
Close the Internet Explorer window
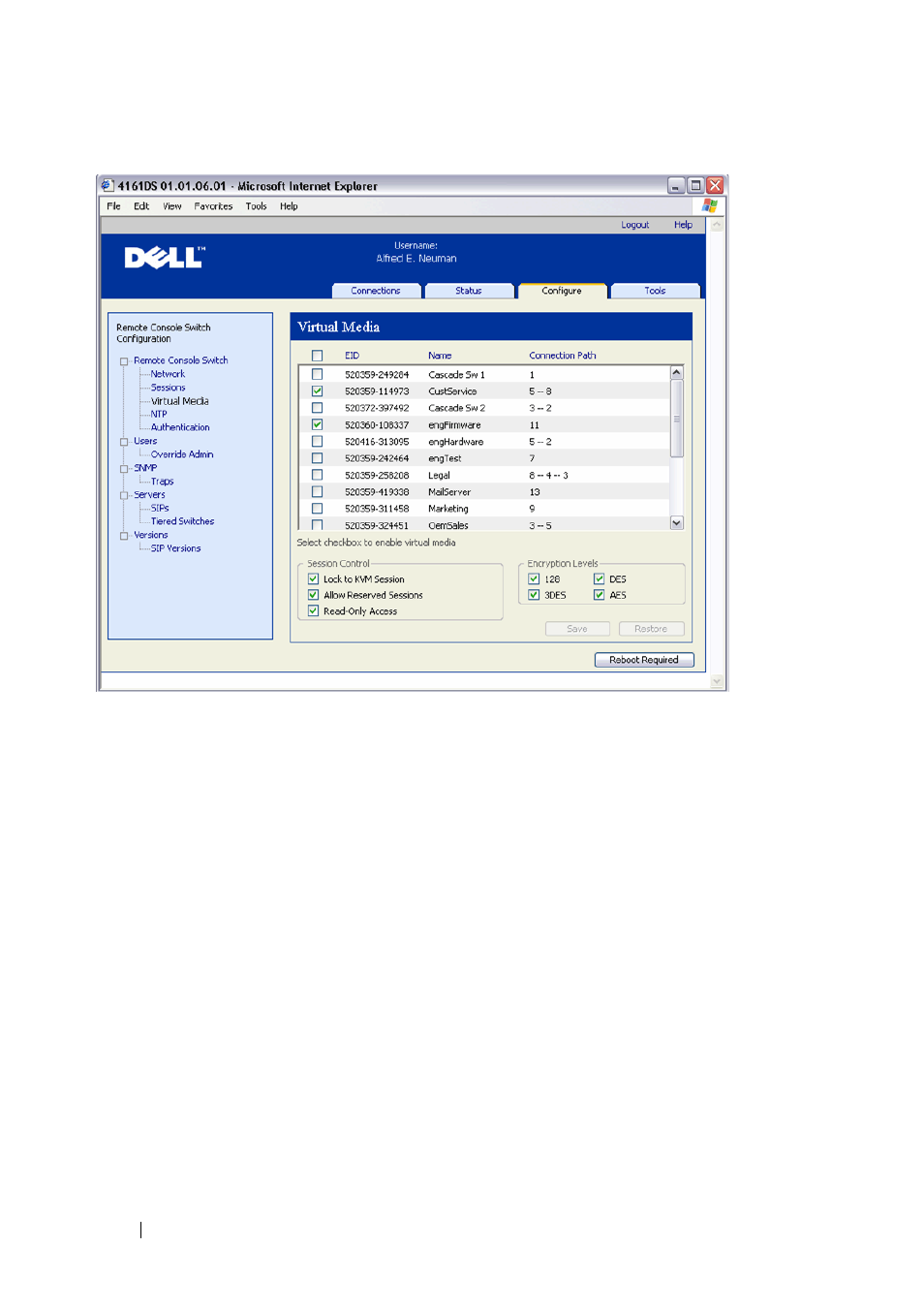tap(715, 185)
